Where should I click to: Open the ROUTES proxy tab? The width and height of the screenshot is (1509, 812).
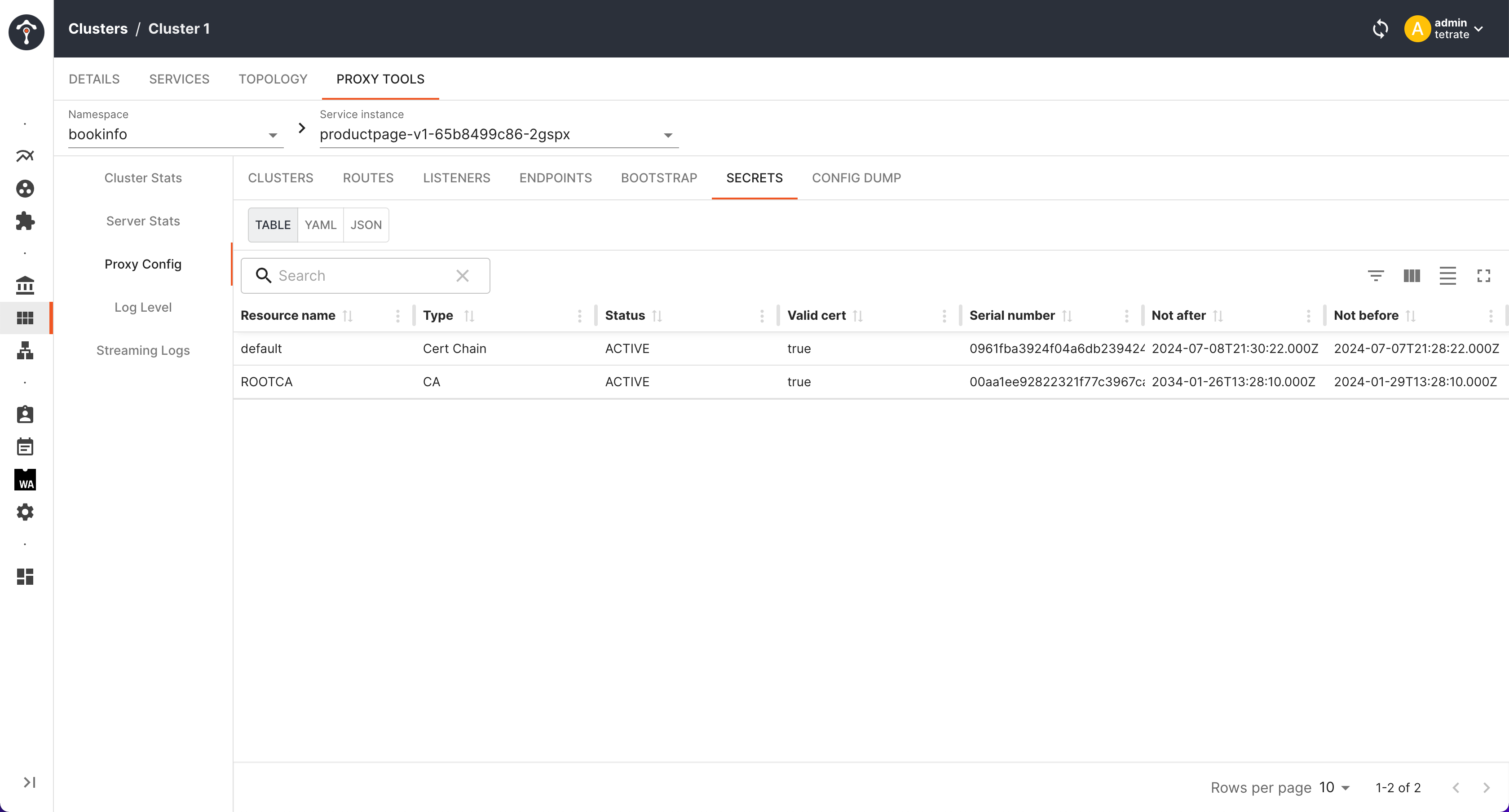(368, 178)
